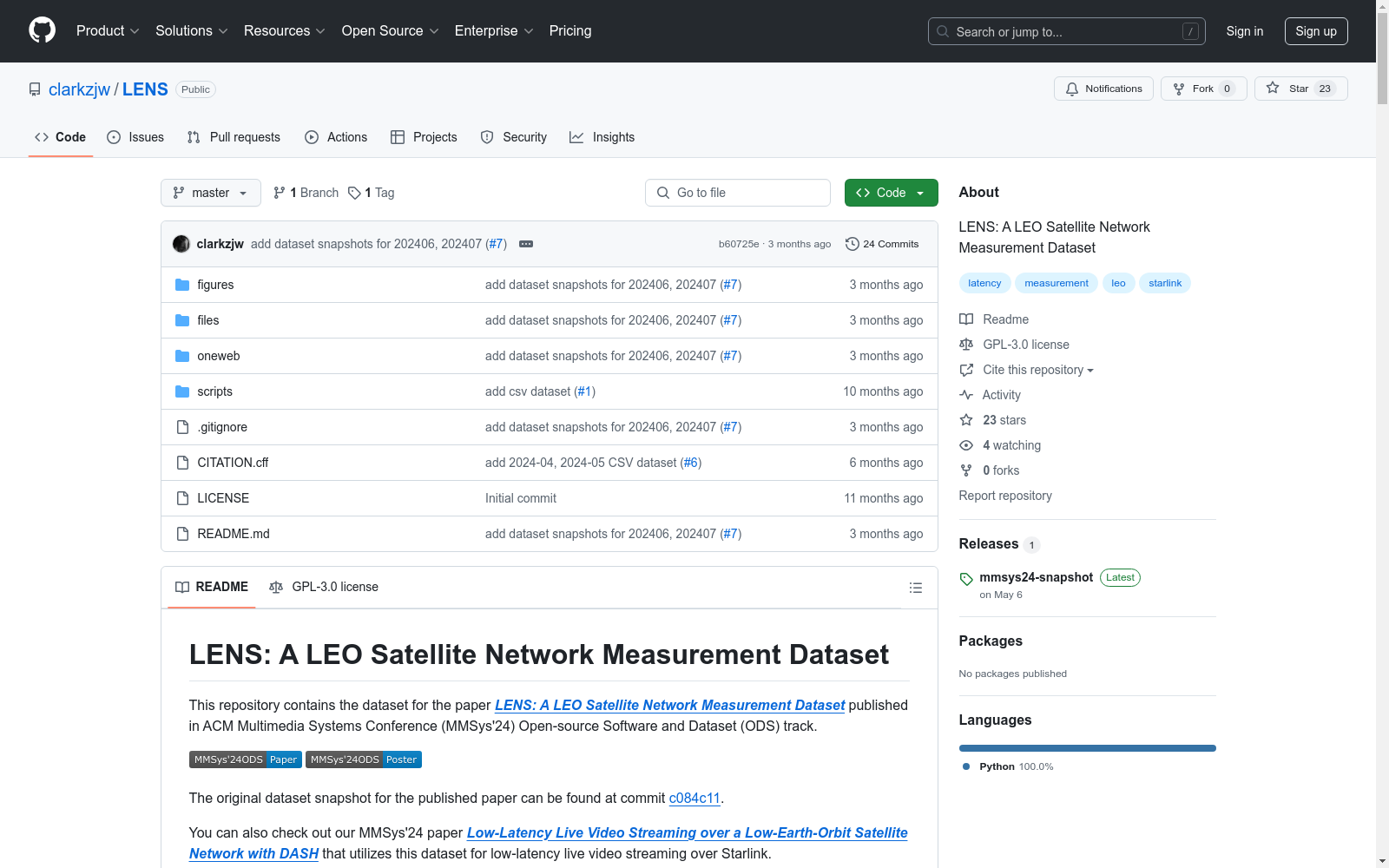The height and width of the screenshot is (868, 1389).
Task: Switch to GPL-3.0 license tab
Action: point(324,587)
